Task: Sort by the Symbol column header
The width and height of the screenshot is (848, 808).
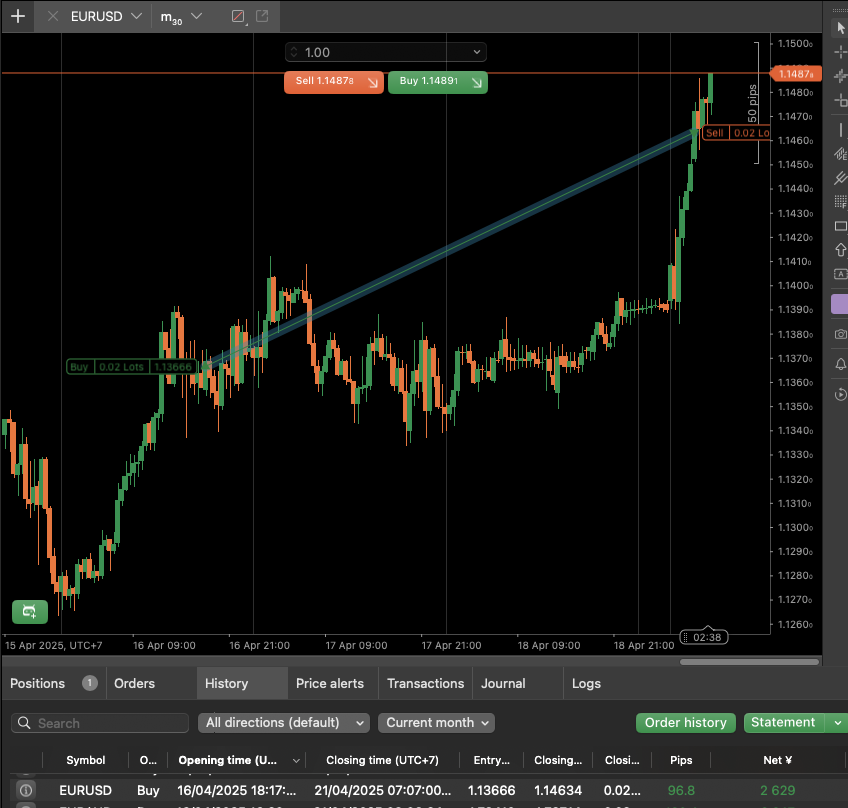Action: click(85, 760)
